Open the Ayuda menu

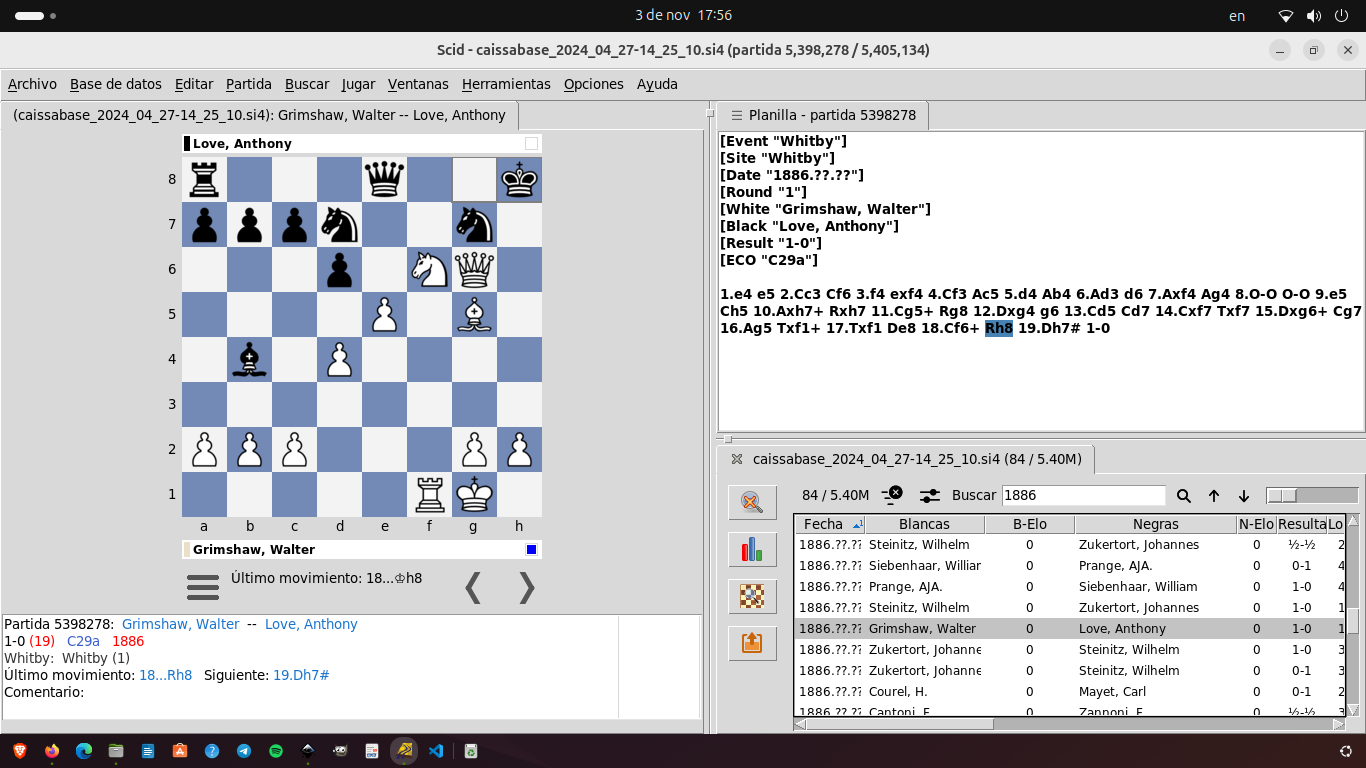pos(657,84)
